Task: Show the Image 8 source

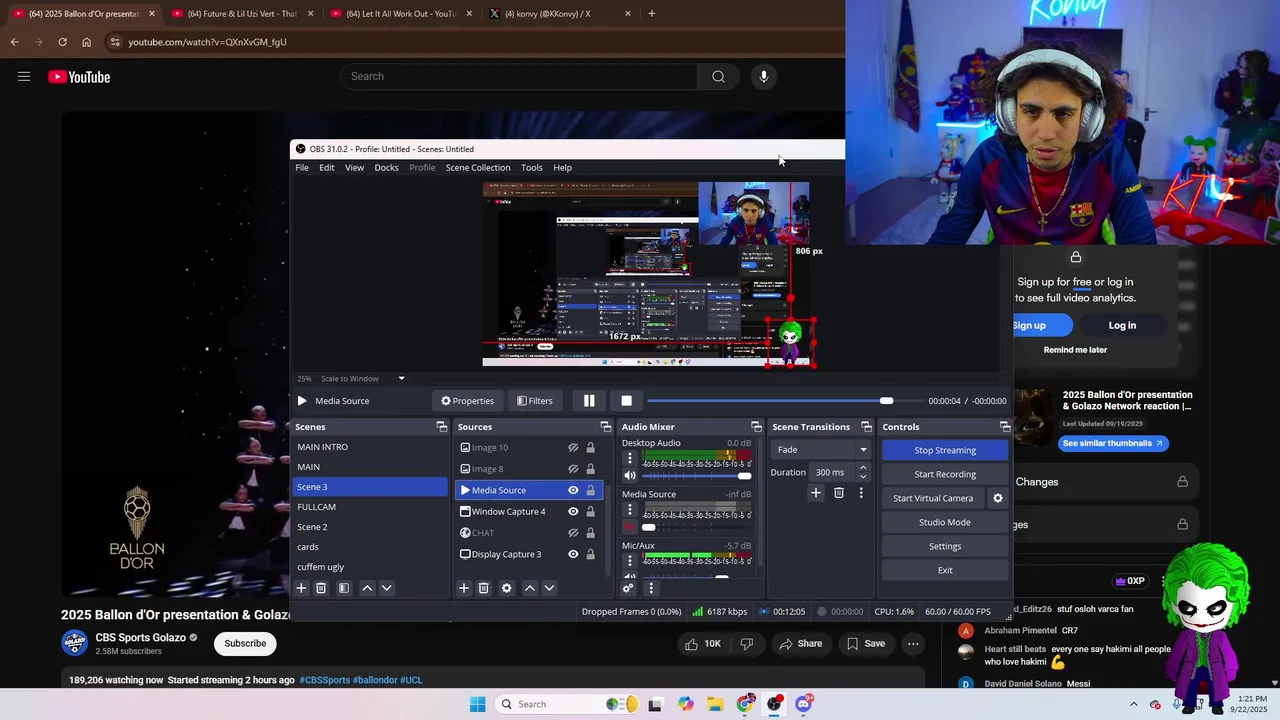Action: (573, 469)
